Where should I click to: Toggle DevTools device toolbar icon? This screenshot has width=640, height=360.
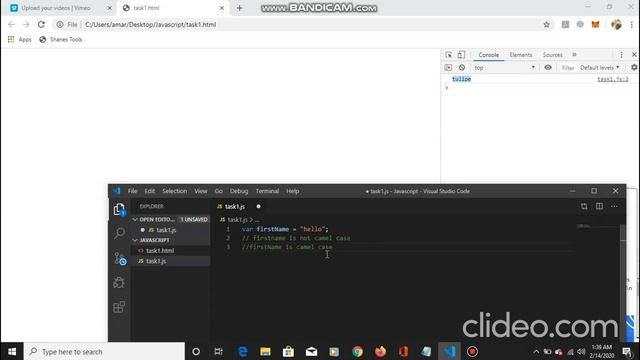coord(461,55)
